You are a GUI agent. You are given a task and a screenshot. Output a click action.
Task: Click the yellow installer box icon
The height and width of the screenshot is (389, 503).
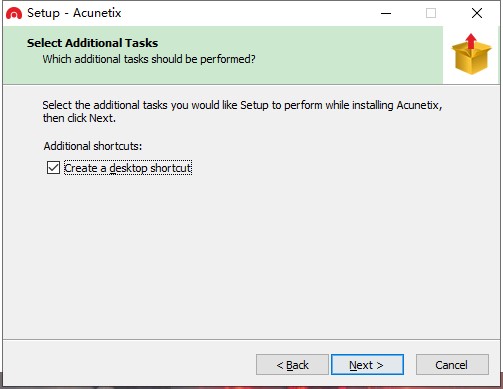pyautogui.click(x=471, y=57)
